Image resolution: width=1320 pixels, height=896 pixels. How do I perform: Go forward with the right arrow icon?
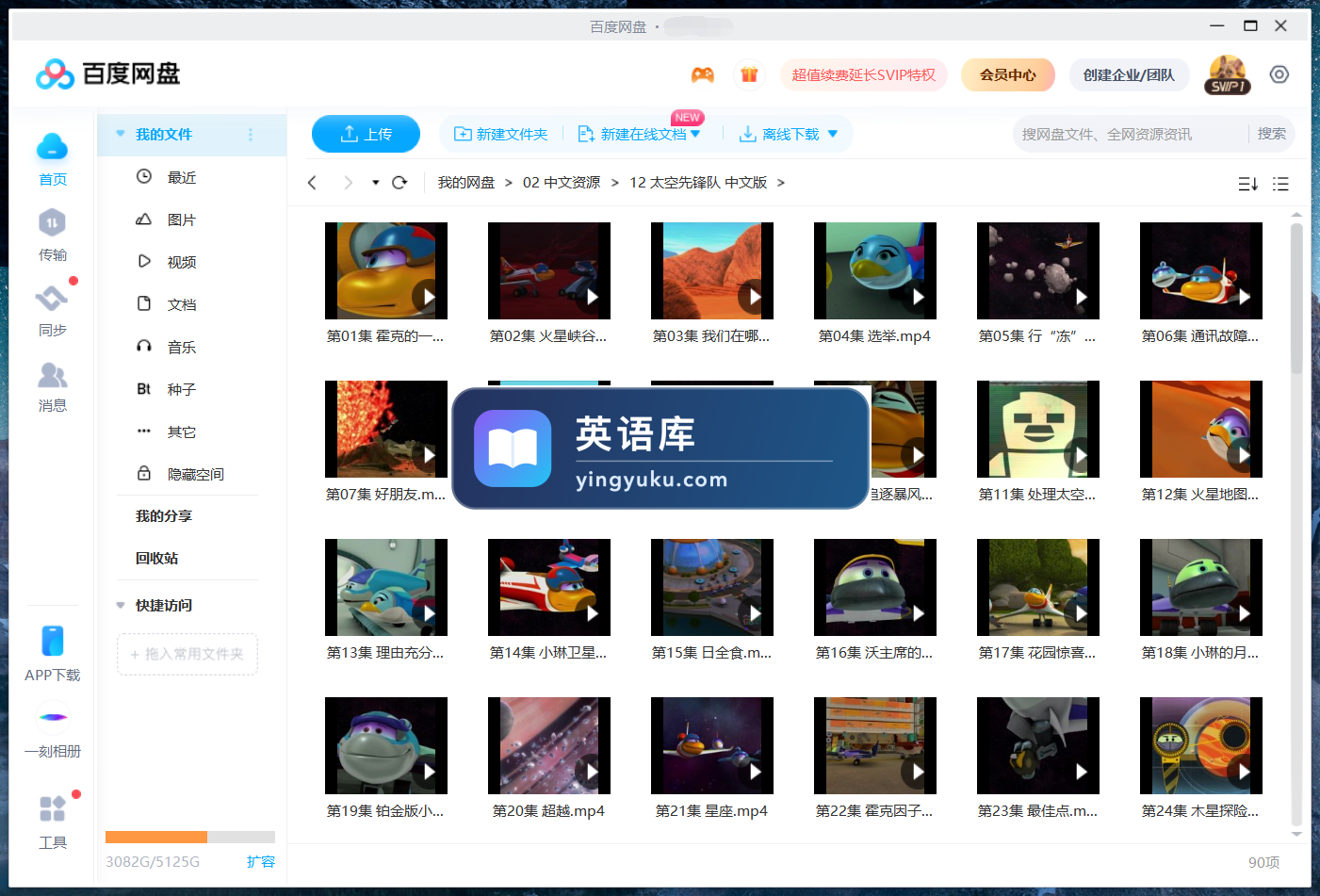(x=348, y=183)
